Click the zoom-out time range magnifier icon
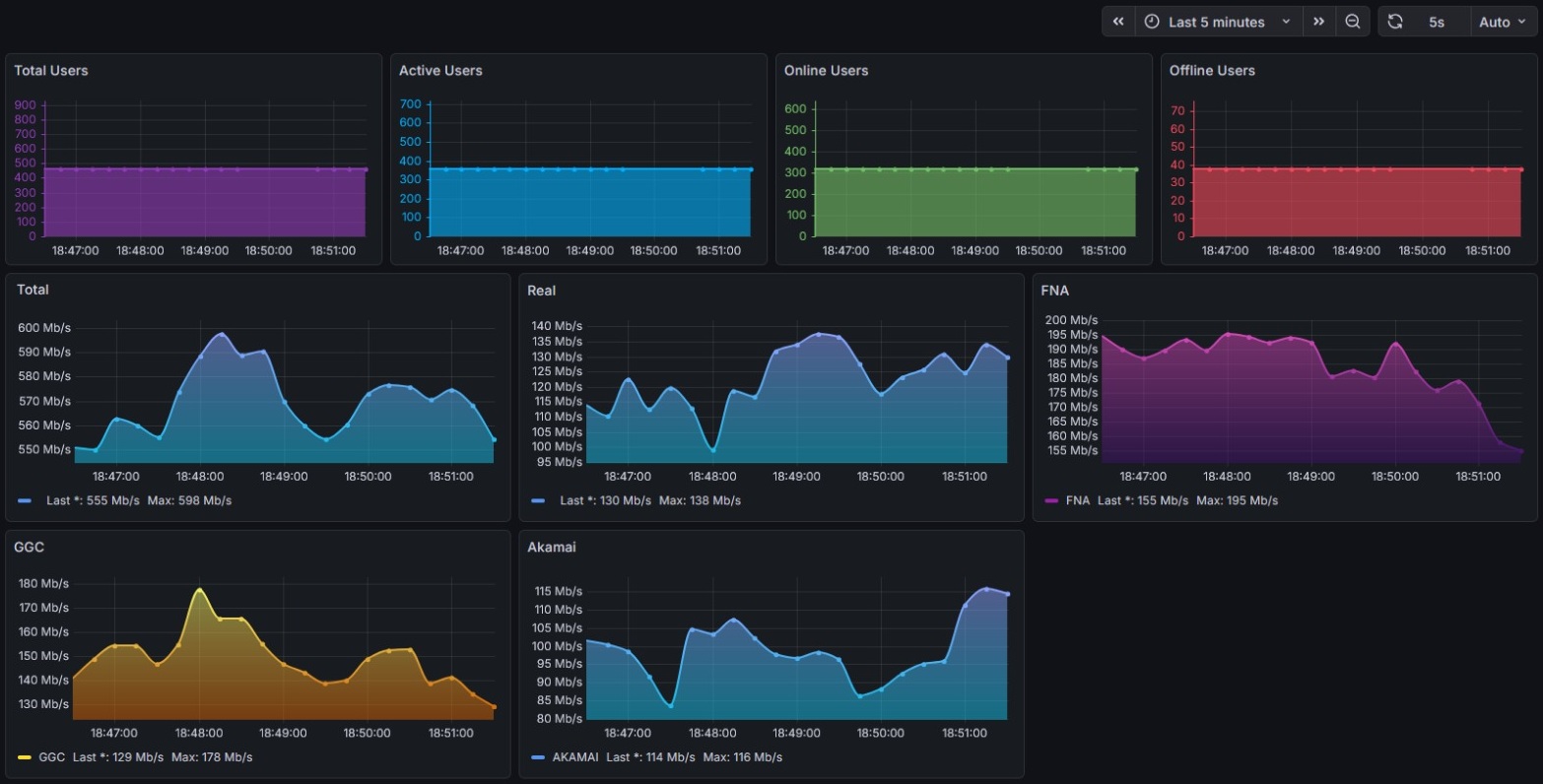This screenshot has height=784, width=1543. 1353,21
